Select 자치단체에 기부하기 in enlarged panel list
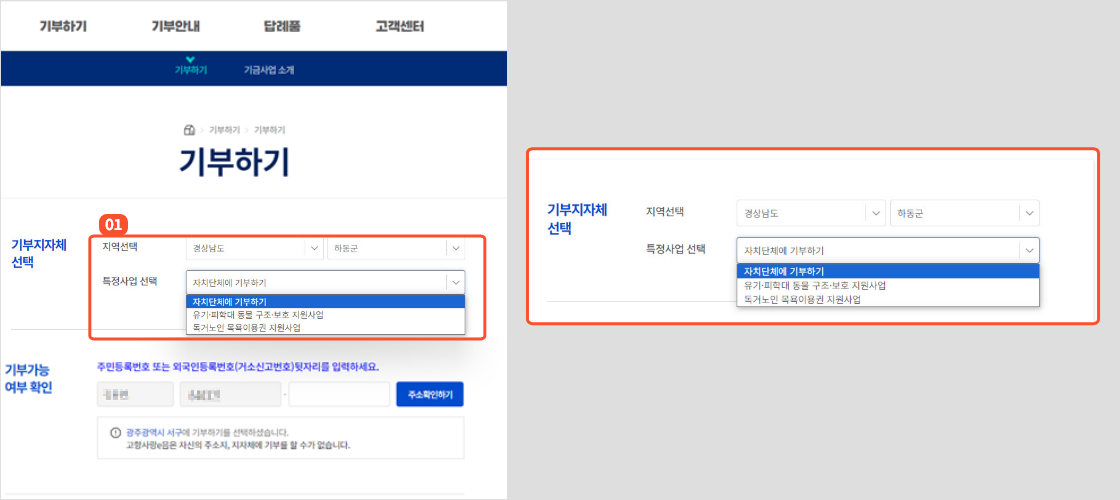The width and height of the screenshot is (1120, 500). tap(888, 271)
